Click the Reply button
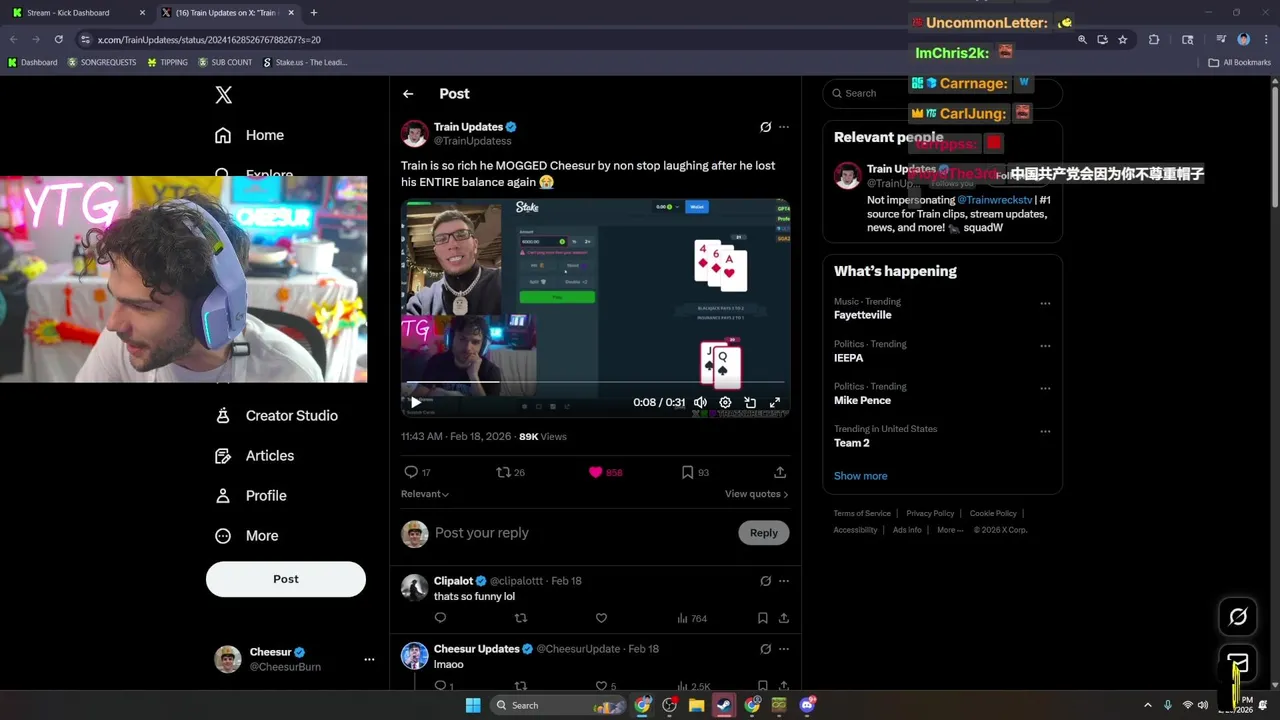 (x=764, y=533)
